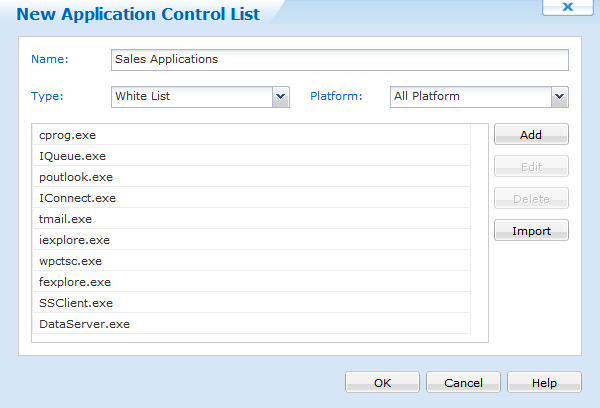Click the Add button
600x408 pixels.
click(531, 134)
